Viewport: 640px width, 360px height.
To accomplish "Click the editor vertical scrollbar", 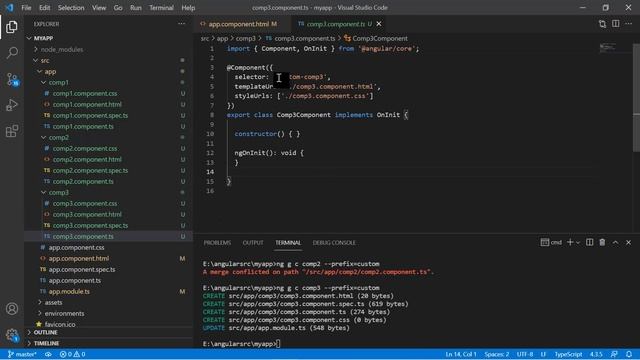I will click(636, 98).
